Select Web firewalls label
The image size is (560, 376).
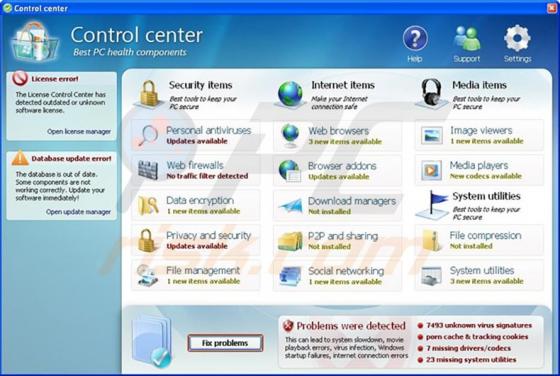pos(195,165)
